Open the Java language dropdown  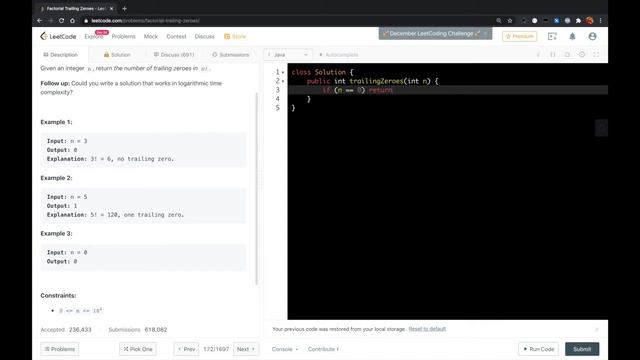pyautogui.click(x=288, y=54)
